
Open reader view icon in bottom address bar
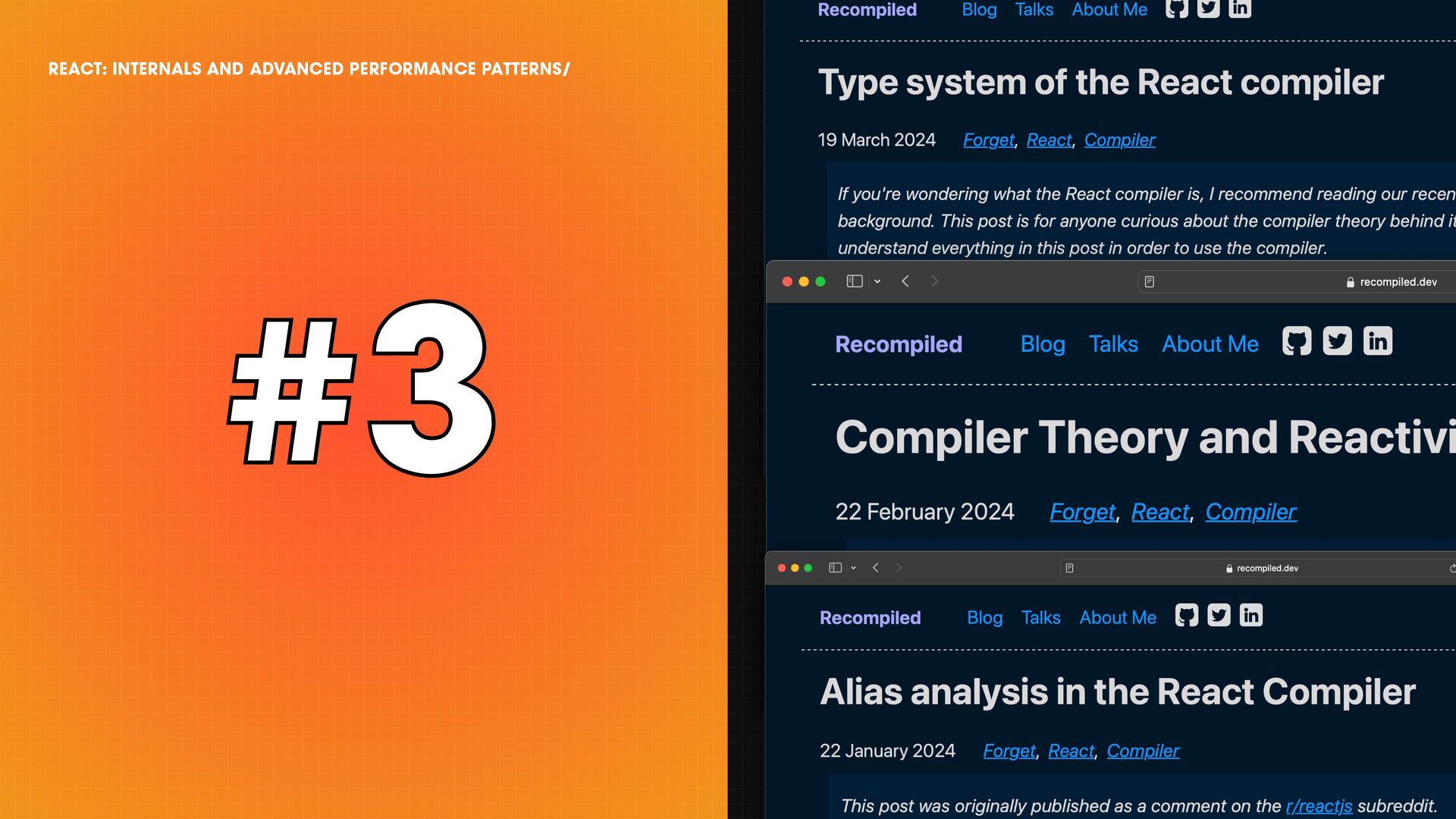coord(1069,568)
